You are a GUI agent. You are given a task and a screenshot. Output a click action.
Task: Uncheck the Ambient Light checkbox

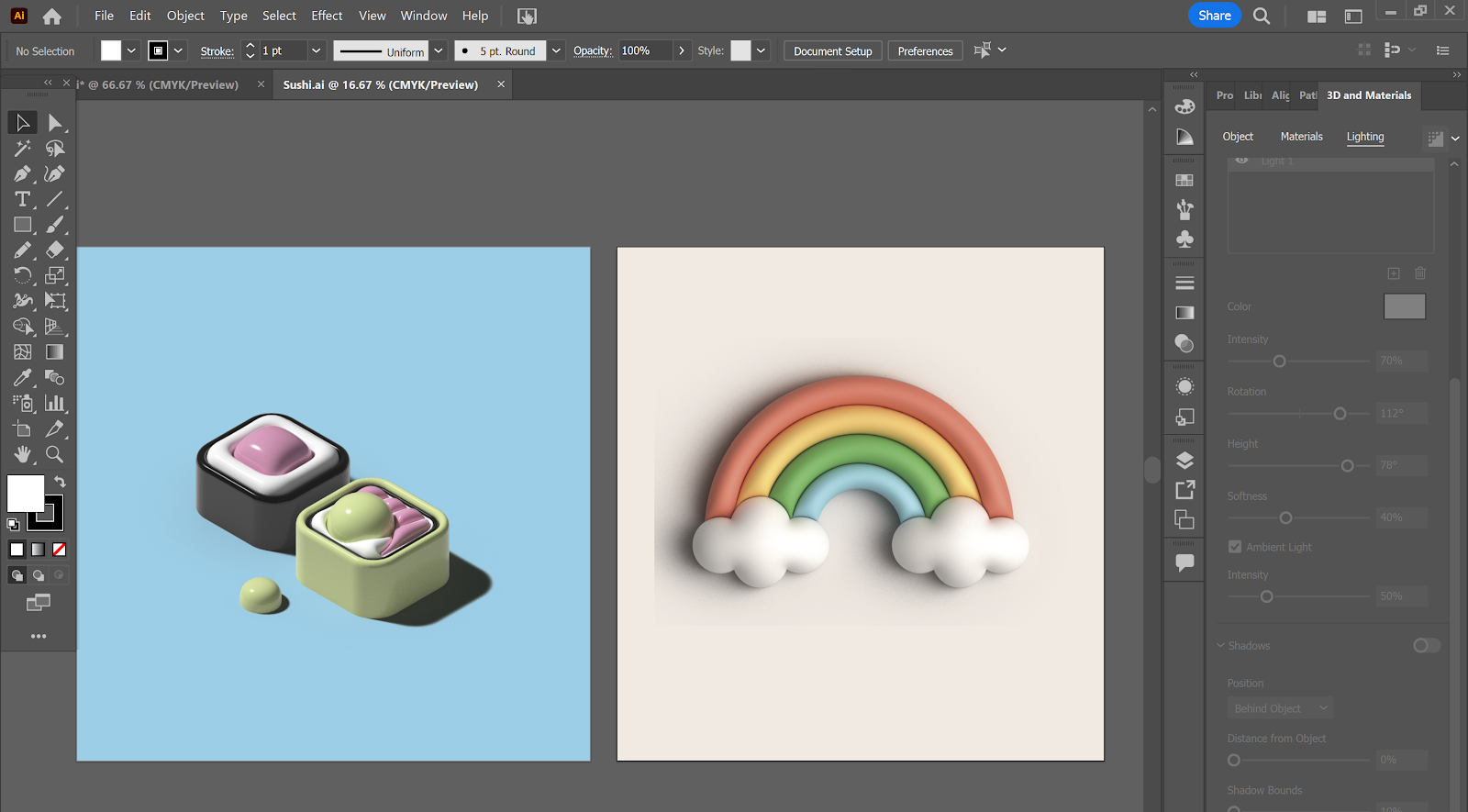click(x=1235, y=547)
